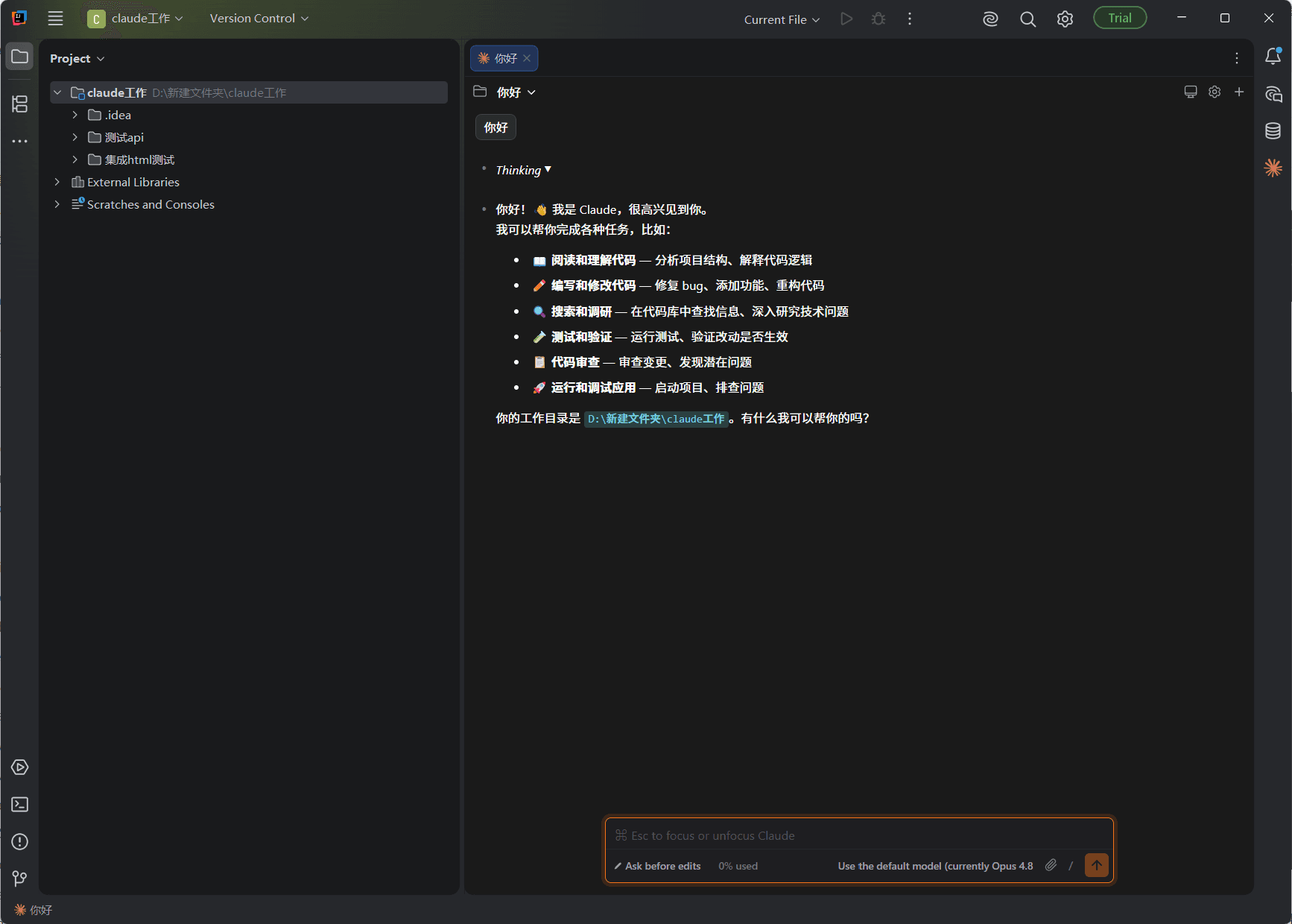Open the Version Control dropdown
The width and height of the screenshot is (1292, 924).
coord(259,19)
